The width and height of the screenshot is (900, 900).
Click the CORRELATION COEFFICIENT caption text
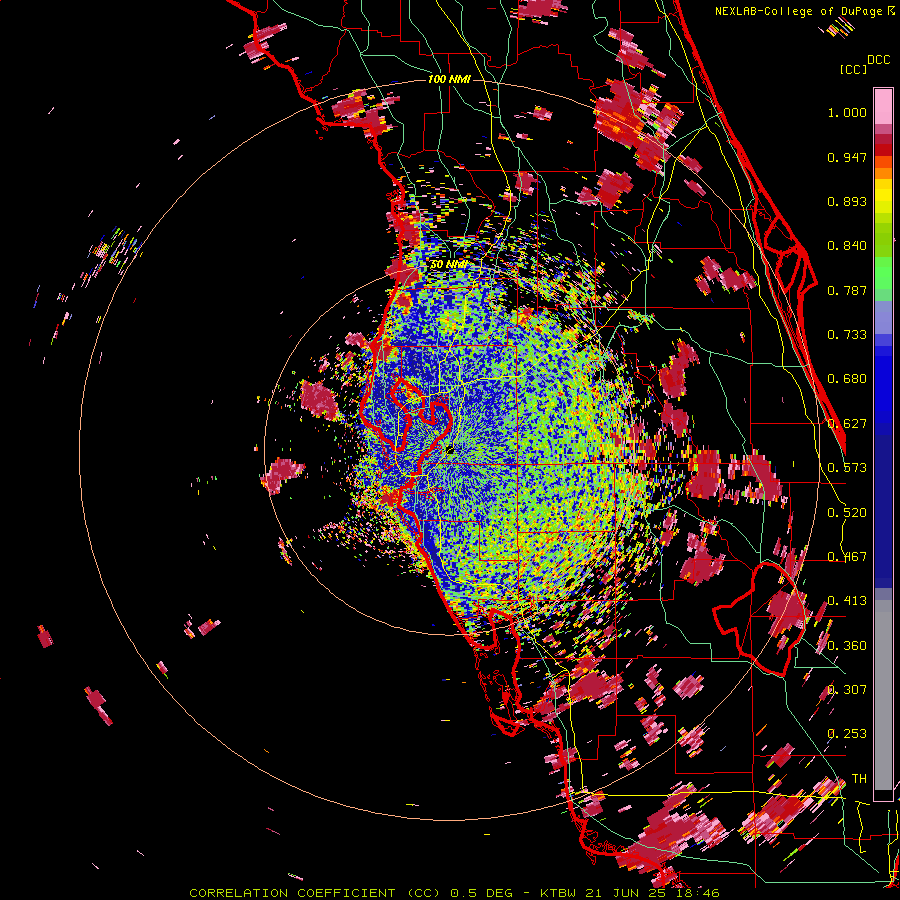click(x=292, y=893)
